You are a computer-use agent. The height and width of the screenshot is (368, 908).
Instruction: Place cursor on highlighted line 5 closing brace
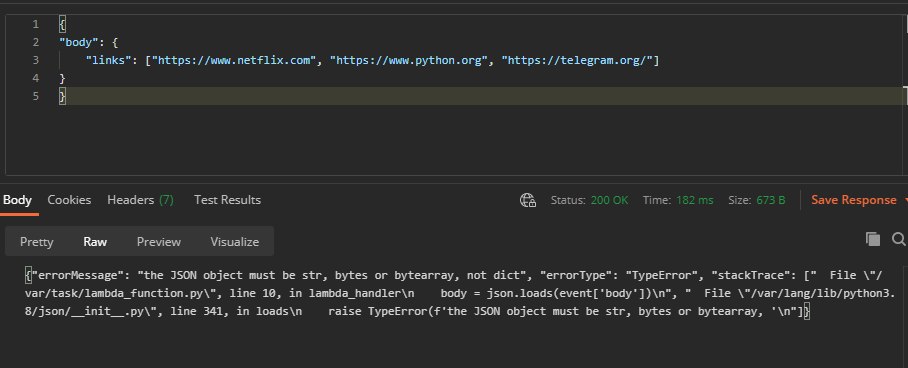[x=63, y=96]
